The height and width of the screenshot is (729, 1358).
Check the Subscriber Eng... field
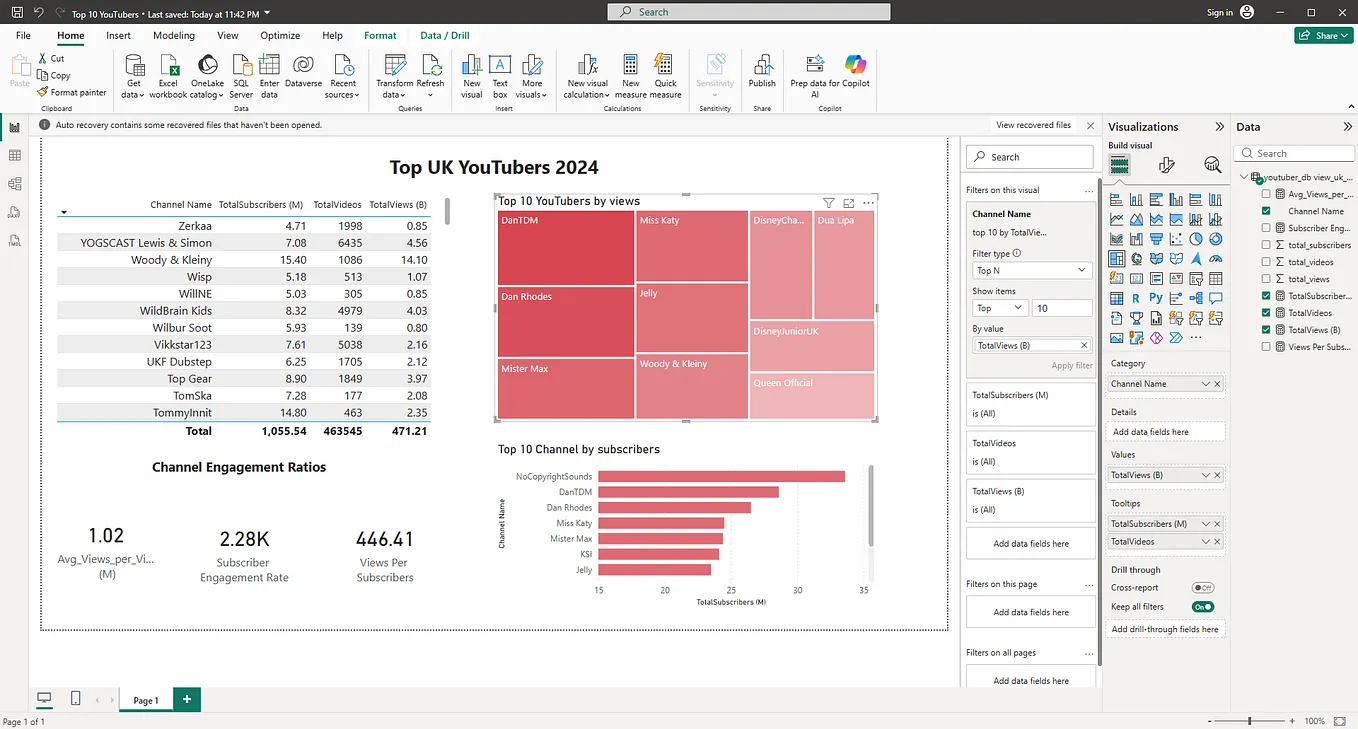pos(1267,228)
